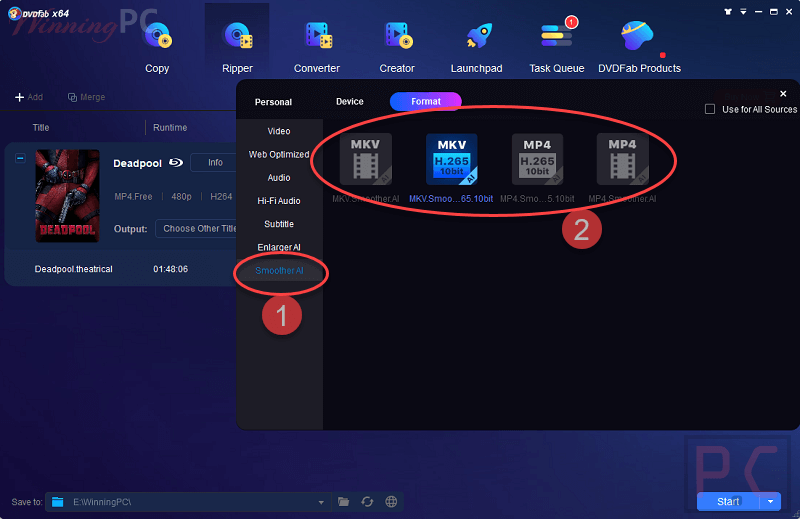Open the Creator module

(397, 48)
